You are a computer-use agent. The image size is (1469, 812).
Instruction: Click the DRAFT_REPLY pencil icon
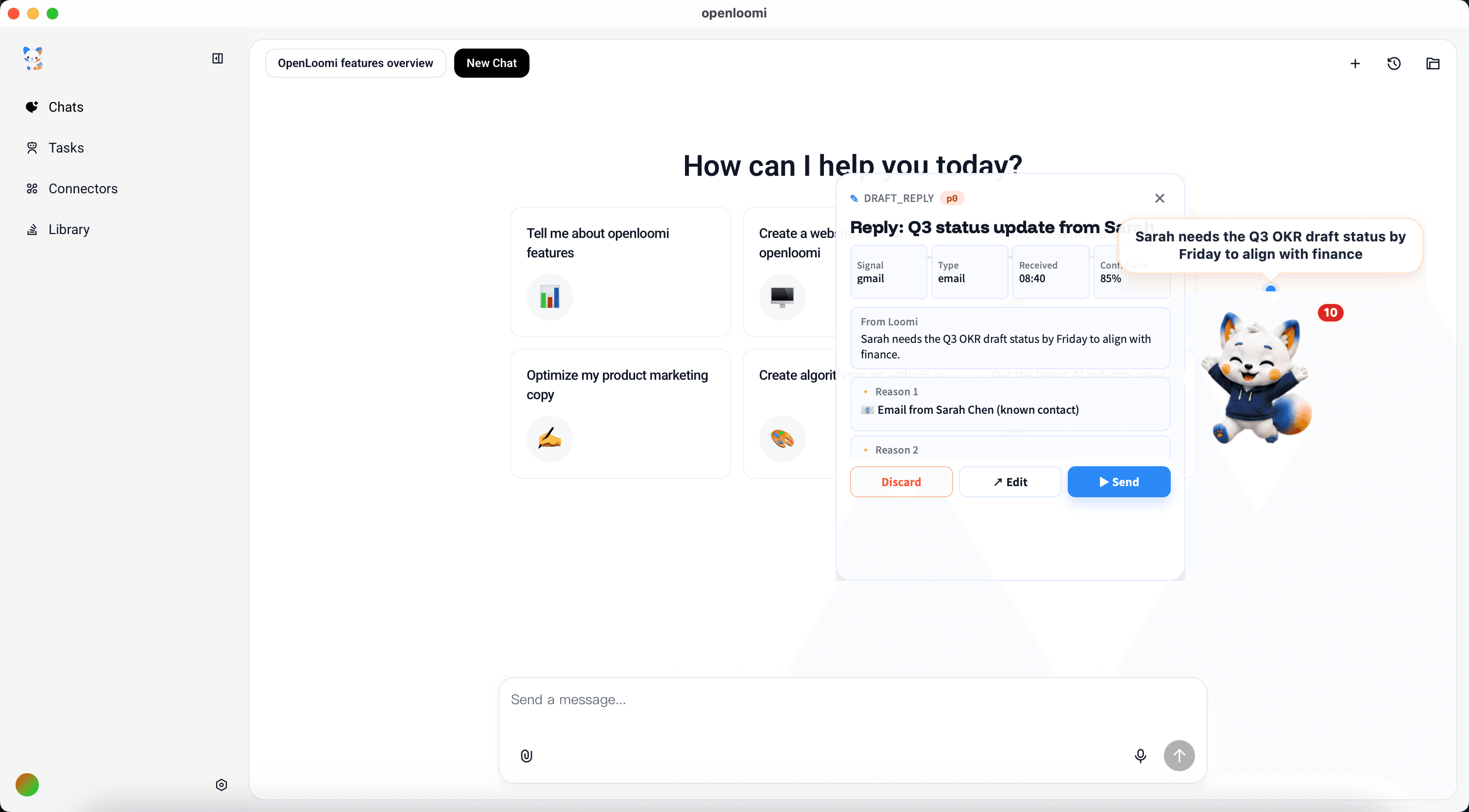[854, 199]
